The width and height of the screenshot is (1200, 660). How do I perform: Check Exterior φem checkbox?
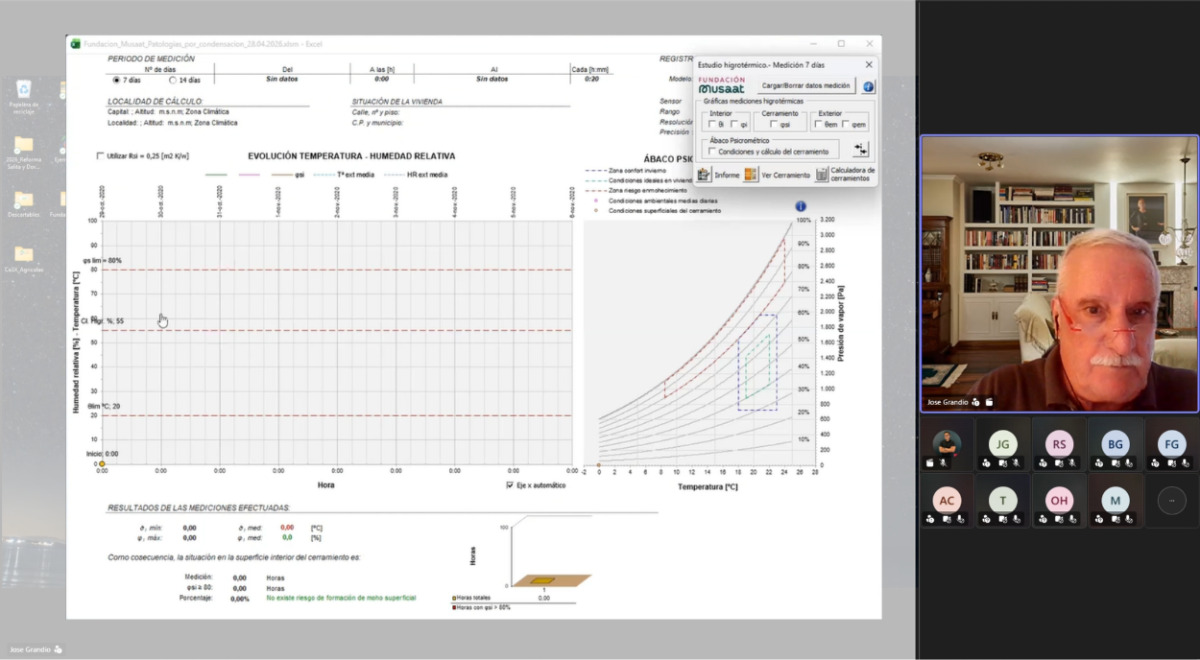coord(846,124)
